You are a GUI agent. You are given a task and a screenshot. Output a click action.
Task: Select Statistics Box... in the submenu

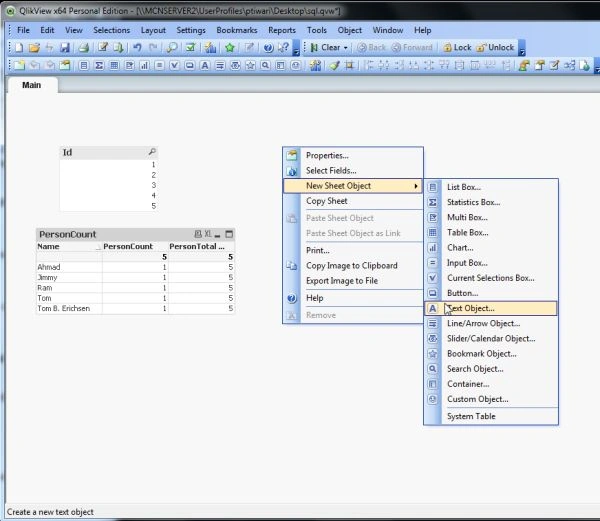tap(491, 202)
